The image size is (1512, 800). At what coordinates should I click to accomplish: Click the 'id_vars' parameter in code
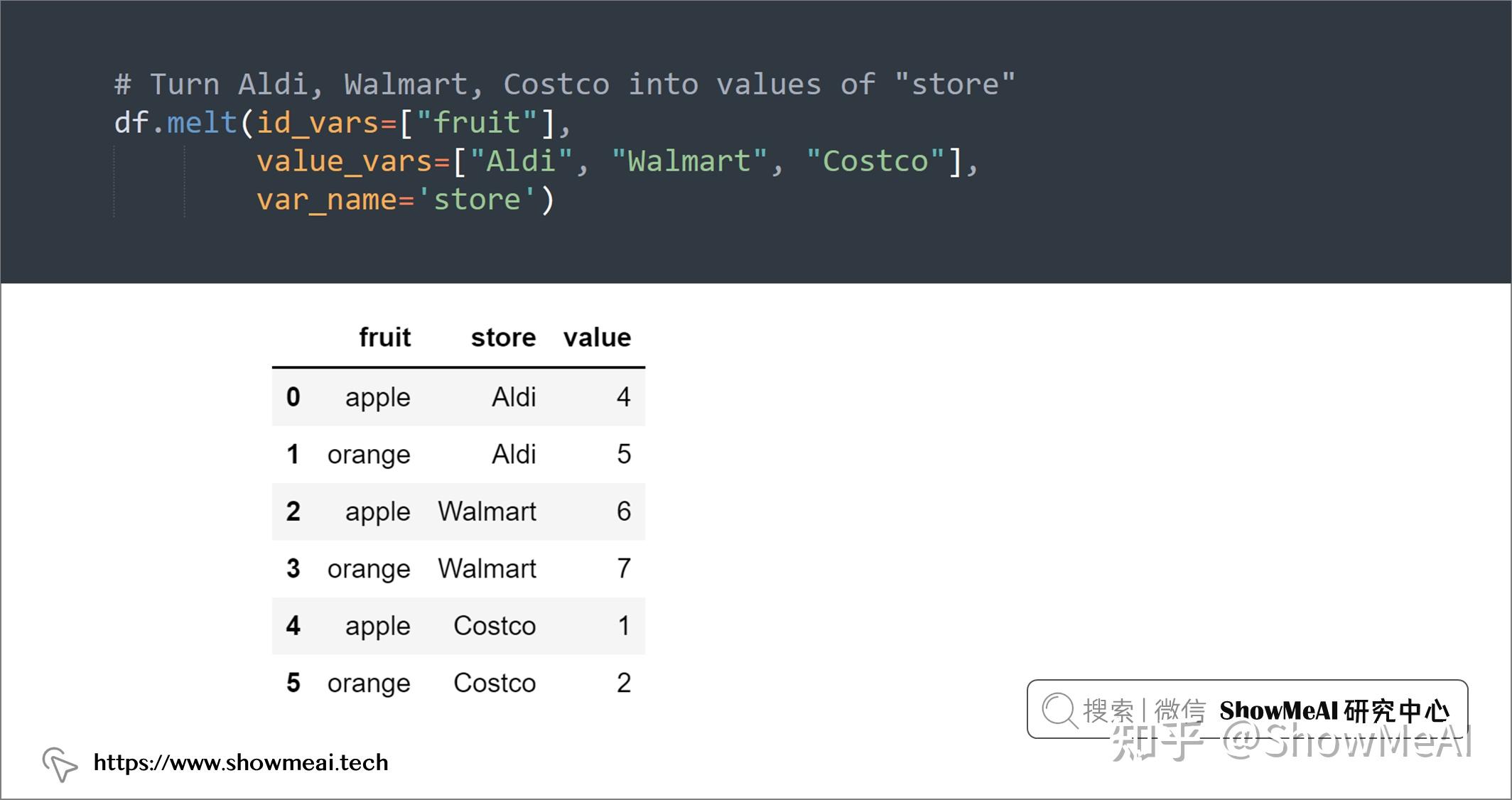coord(318,123)
